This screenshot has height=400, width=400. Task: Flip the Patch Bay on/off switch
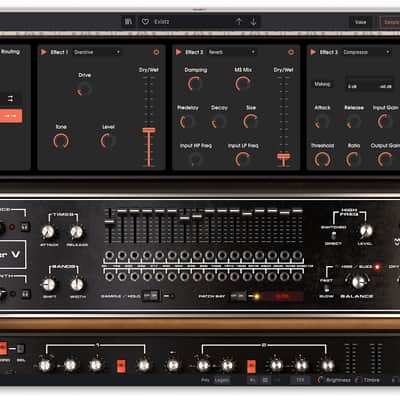238,296
